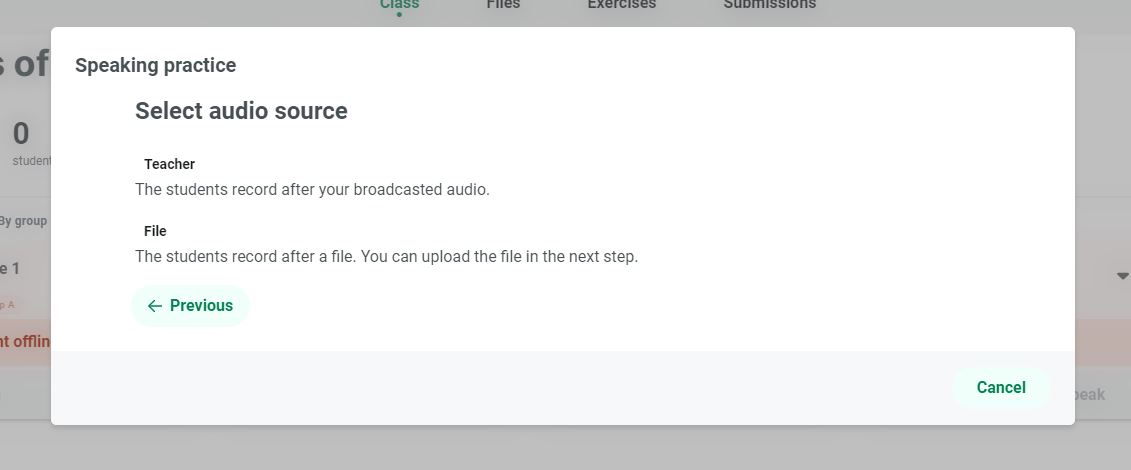Image resolution: width=1131 pixels, height=470 pixels.
Task: Expand the dropdown arrow at right edge
Action: click(x=1122, y=276)
